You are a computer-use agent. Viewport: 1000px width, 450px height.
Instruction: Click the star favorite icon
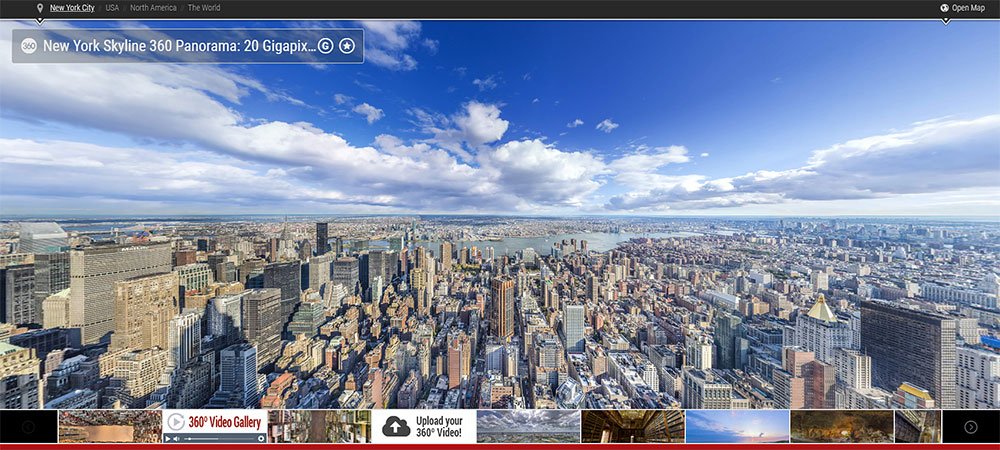[346, 46]
